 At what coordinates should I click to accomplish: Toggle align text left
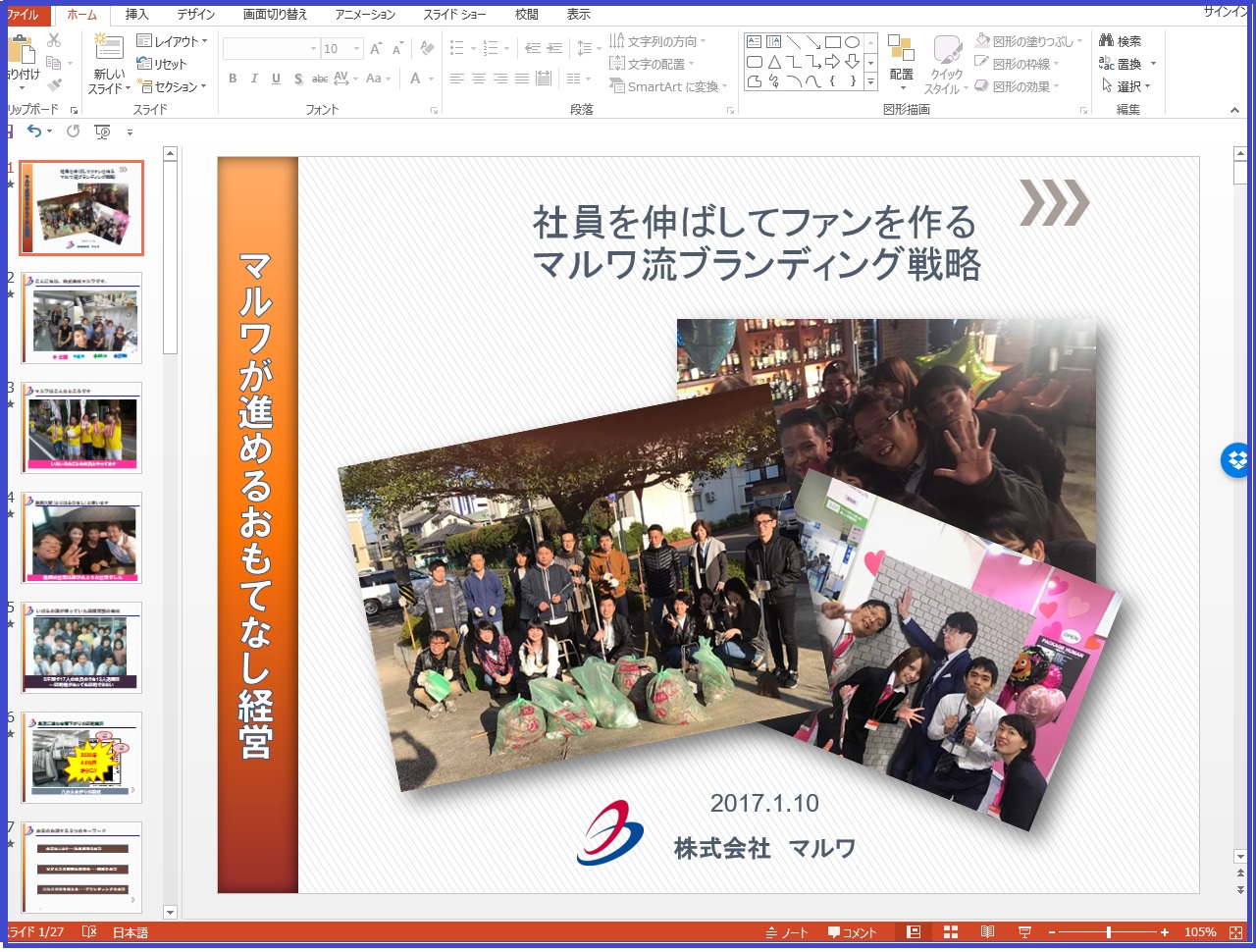[x=456, y=79]
